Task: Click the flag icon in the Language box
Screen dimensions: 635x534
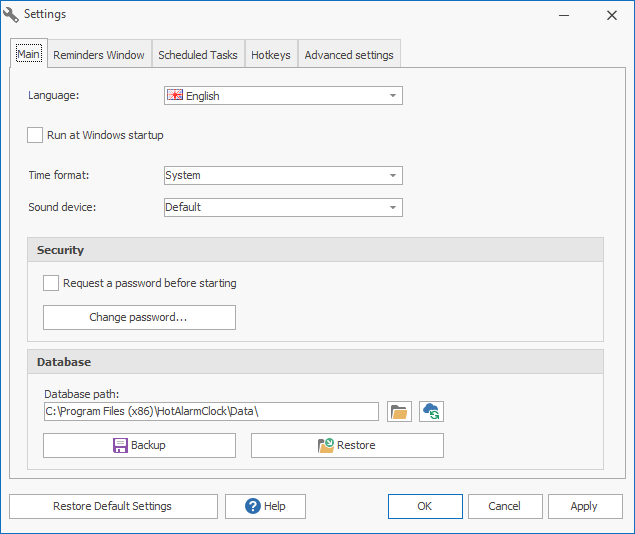Action: [175, 96]
